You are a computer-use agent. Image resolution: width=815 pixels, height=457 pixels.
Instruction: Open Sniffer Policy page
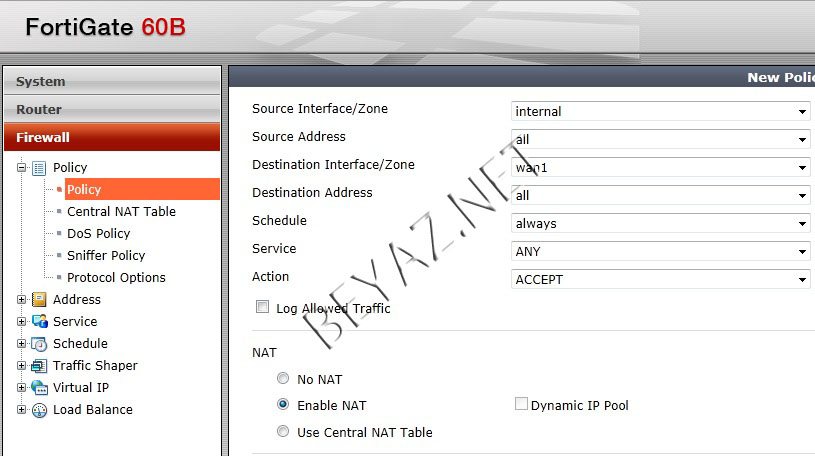tap(106, 255)
